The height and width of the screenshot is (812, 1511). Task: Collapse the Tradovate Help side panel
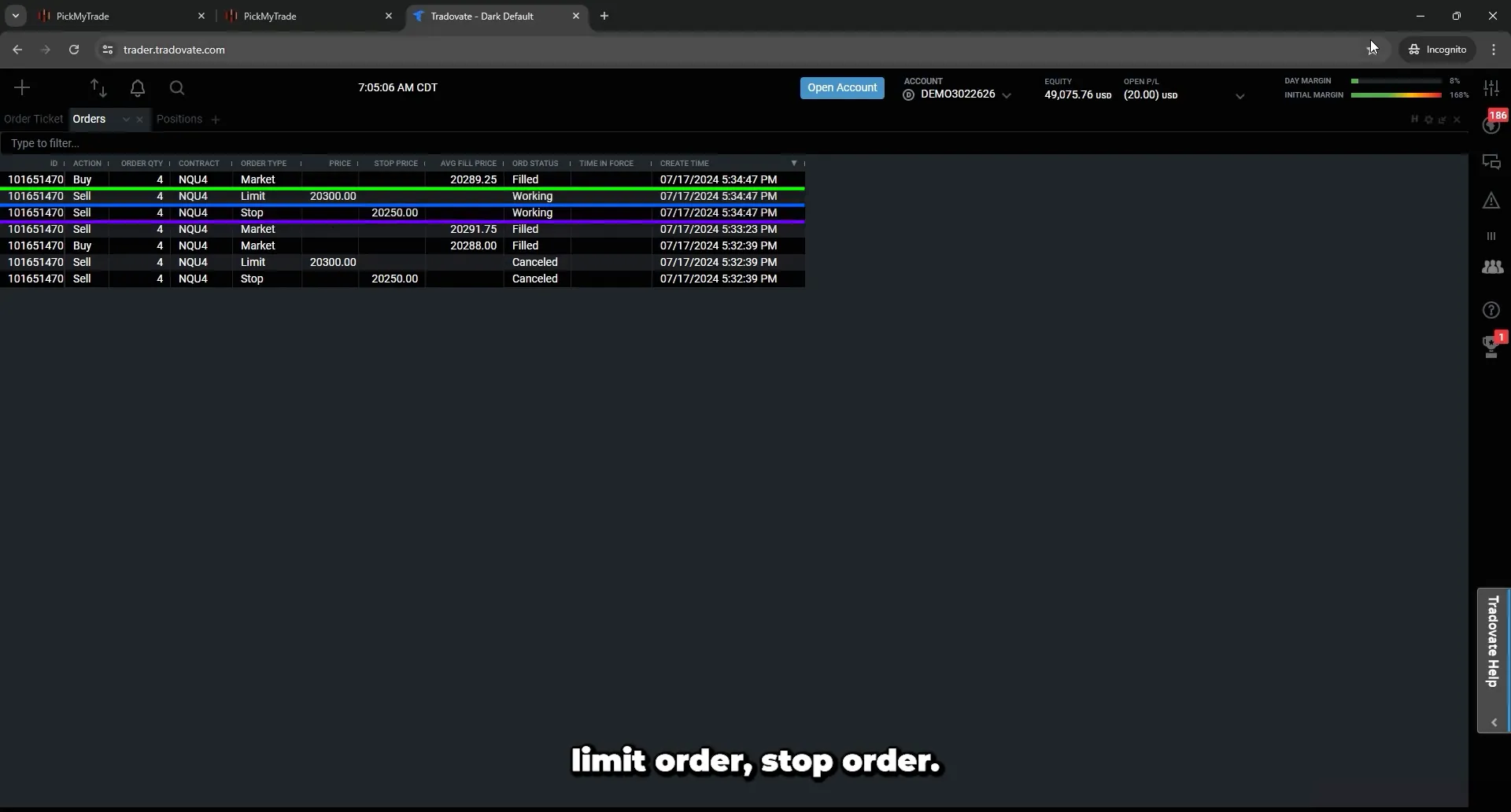pos(1494,722)
